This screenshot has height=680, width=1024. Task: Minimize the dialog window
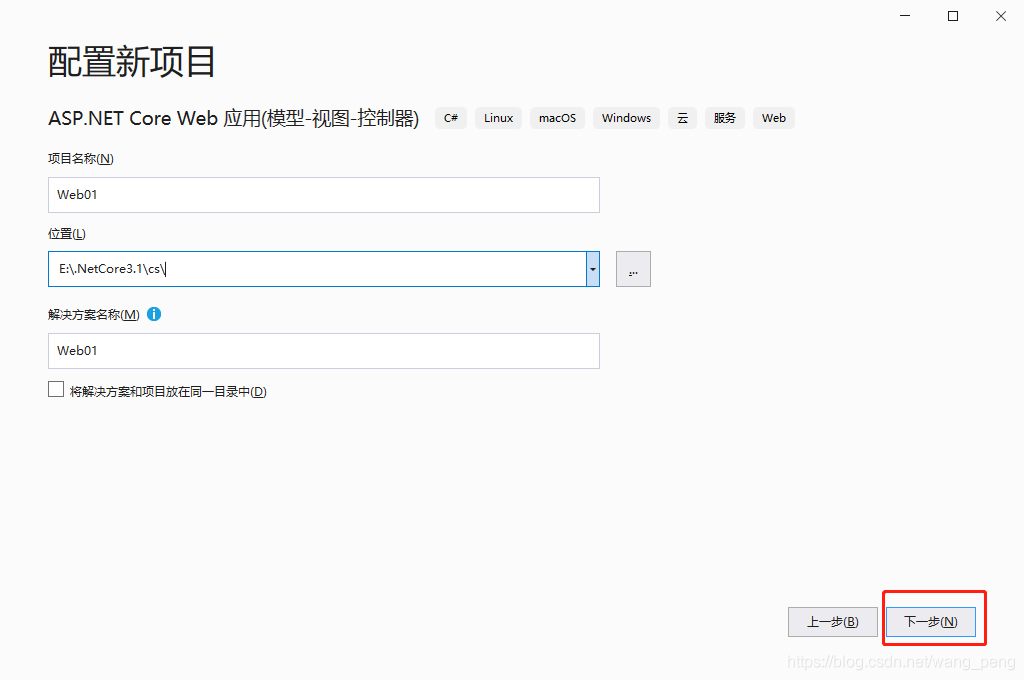point(905,16)
